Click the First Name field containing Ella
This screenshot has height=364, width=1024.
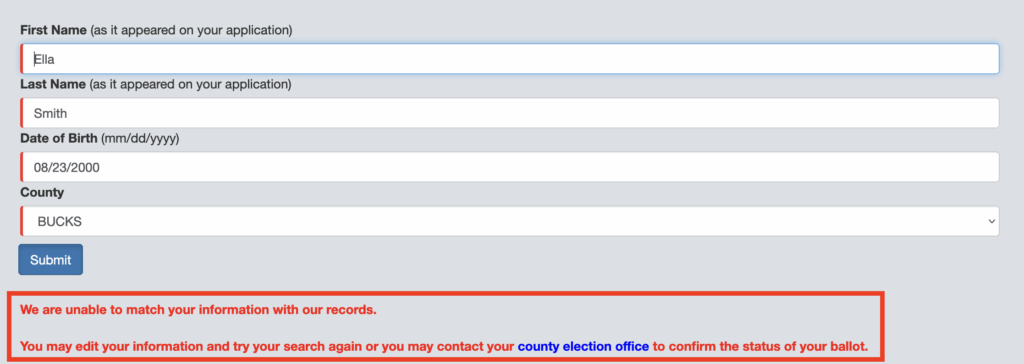tap(509, 59)
